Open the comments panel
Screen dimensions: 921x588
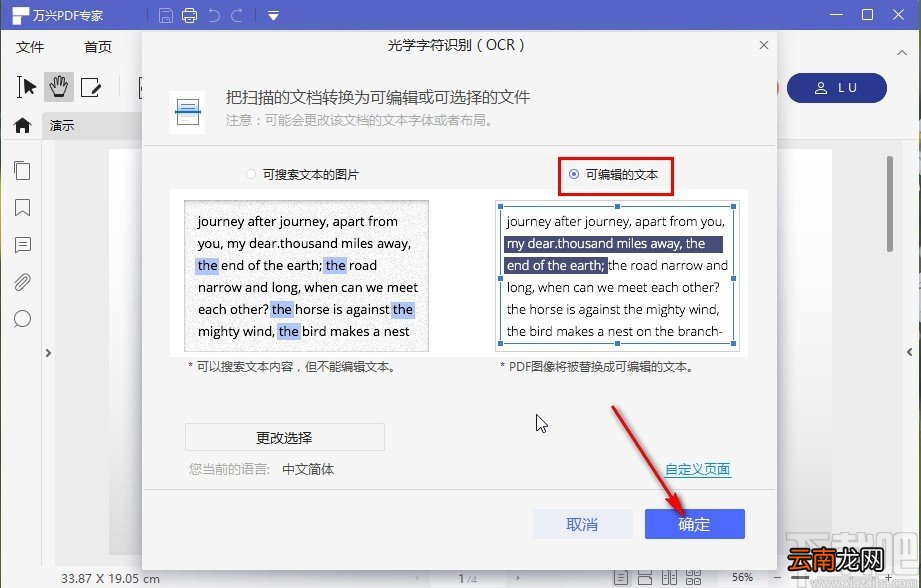tap(22, 245)
